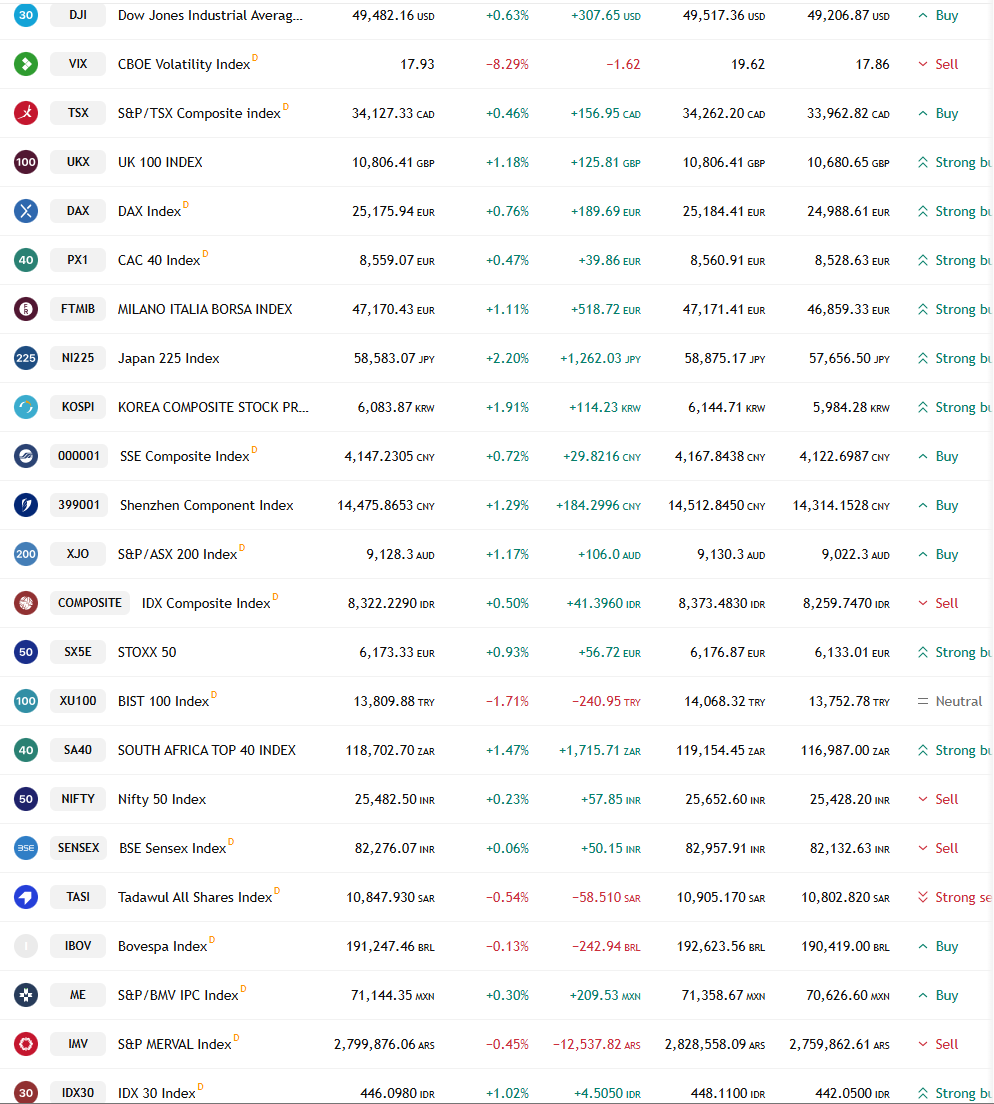Click the DAX price 25,175.94 EUR
The height and width of the screenshot is (1104, 994).
pos(394,211)
